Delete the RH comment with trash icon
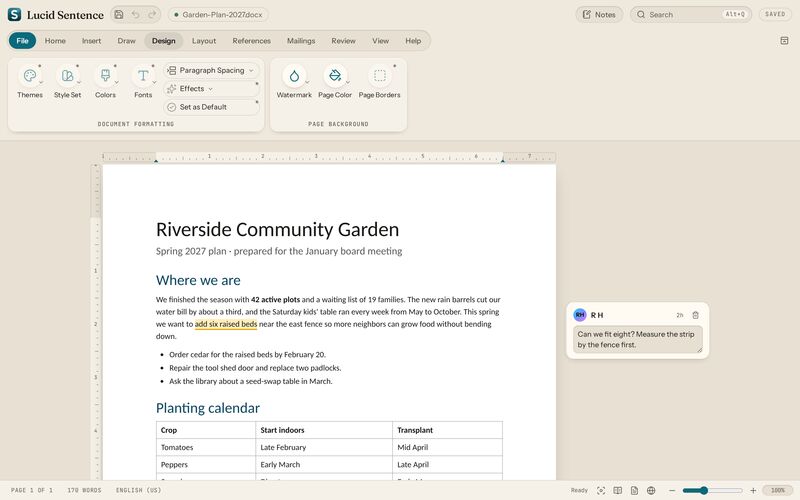Viewport: 800px width, 500px height. (x=695, y=315)
